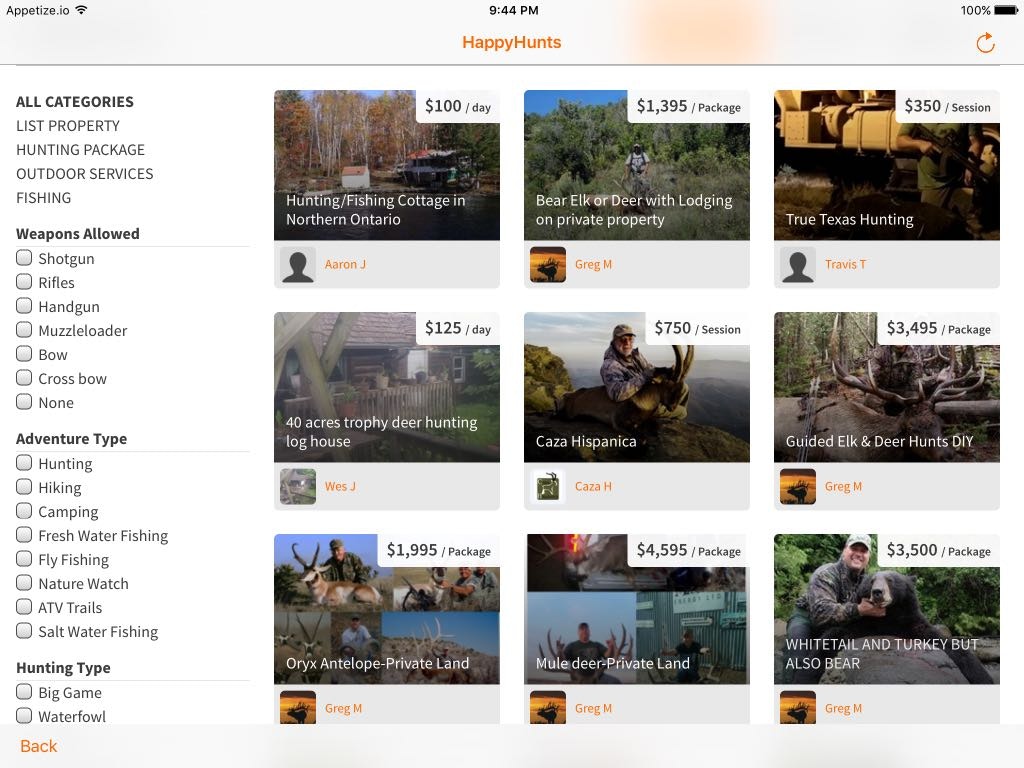Tap Greg M's avatar under Mule deer listing
This screenshot has height=768, width=1024.
click(x=547, y=710)
